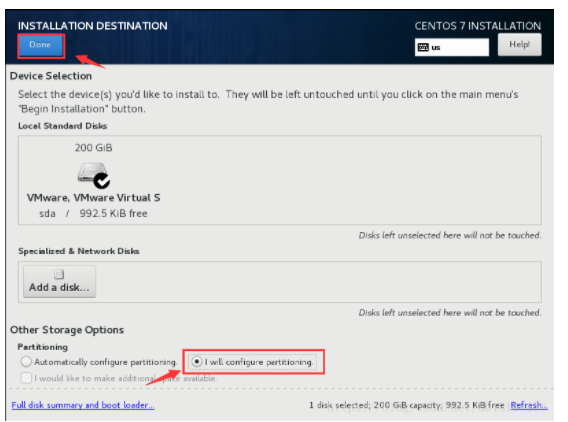Tick make additional space available checkbox
The height and width of the screenshot is (422, 568).
click(26, 378)
